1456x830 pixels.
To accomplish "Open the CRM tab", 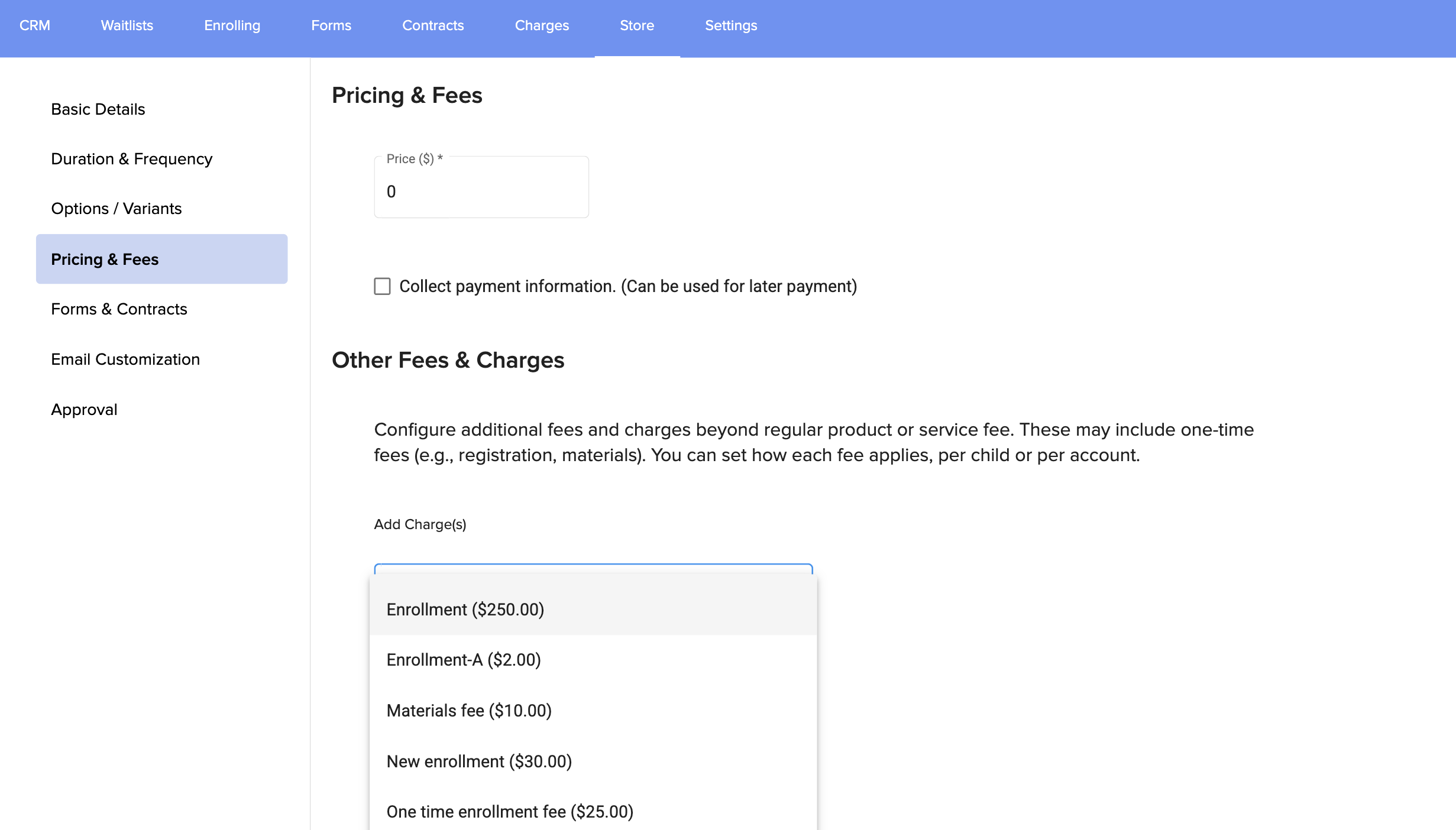I will click(x=34, y=25).
